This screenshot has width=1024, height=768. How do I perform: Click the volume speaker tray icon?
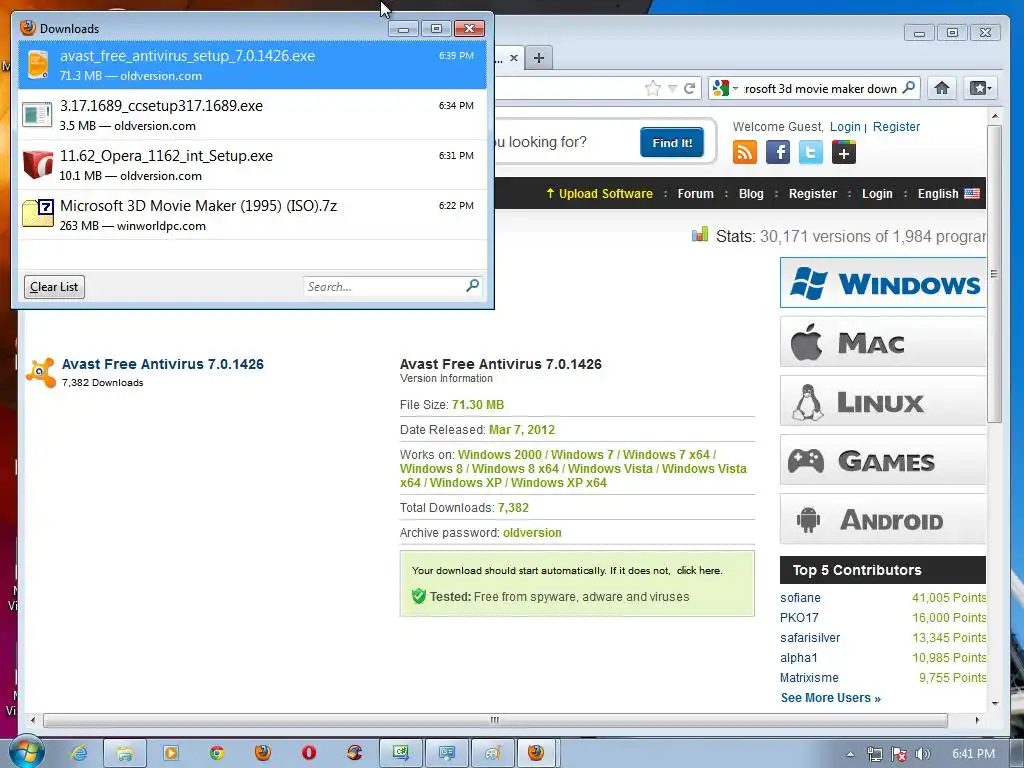pos(923,754)
